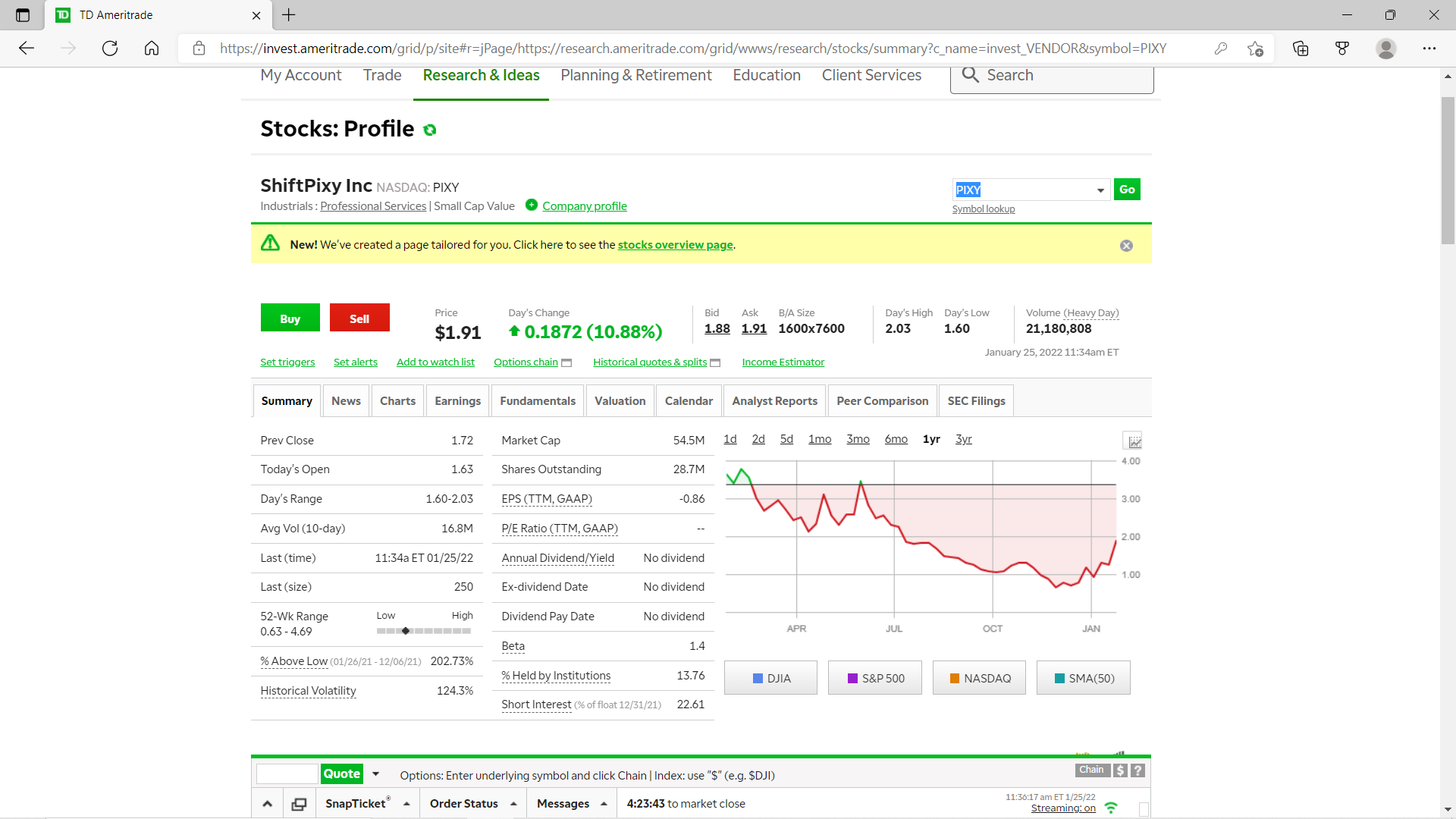Open browser Collections icon

click(x=1301, y=49)
